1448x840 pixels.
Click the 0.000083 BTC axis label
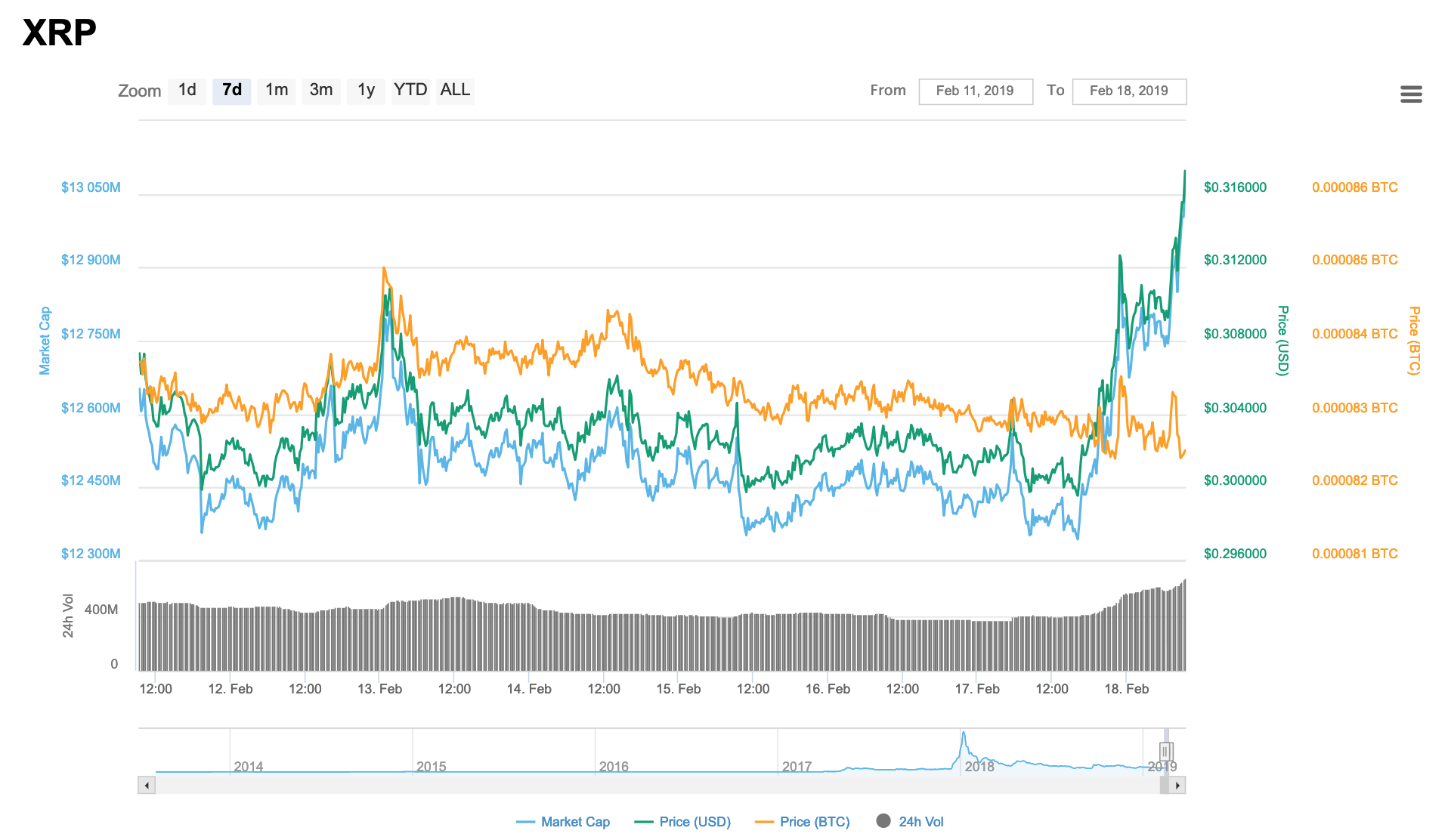point(1354,408)
